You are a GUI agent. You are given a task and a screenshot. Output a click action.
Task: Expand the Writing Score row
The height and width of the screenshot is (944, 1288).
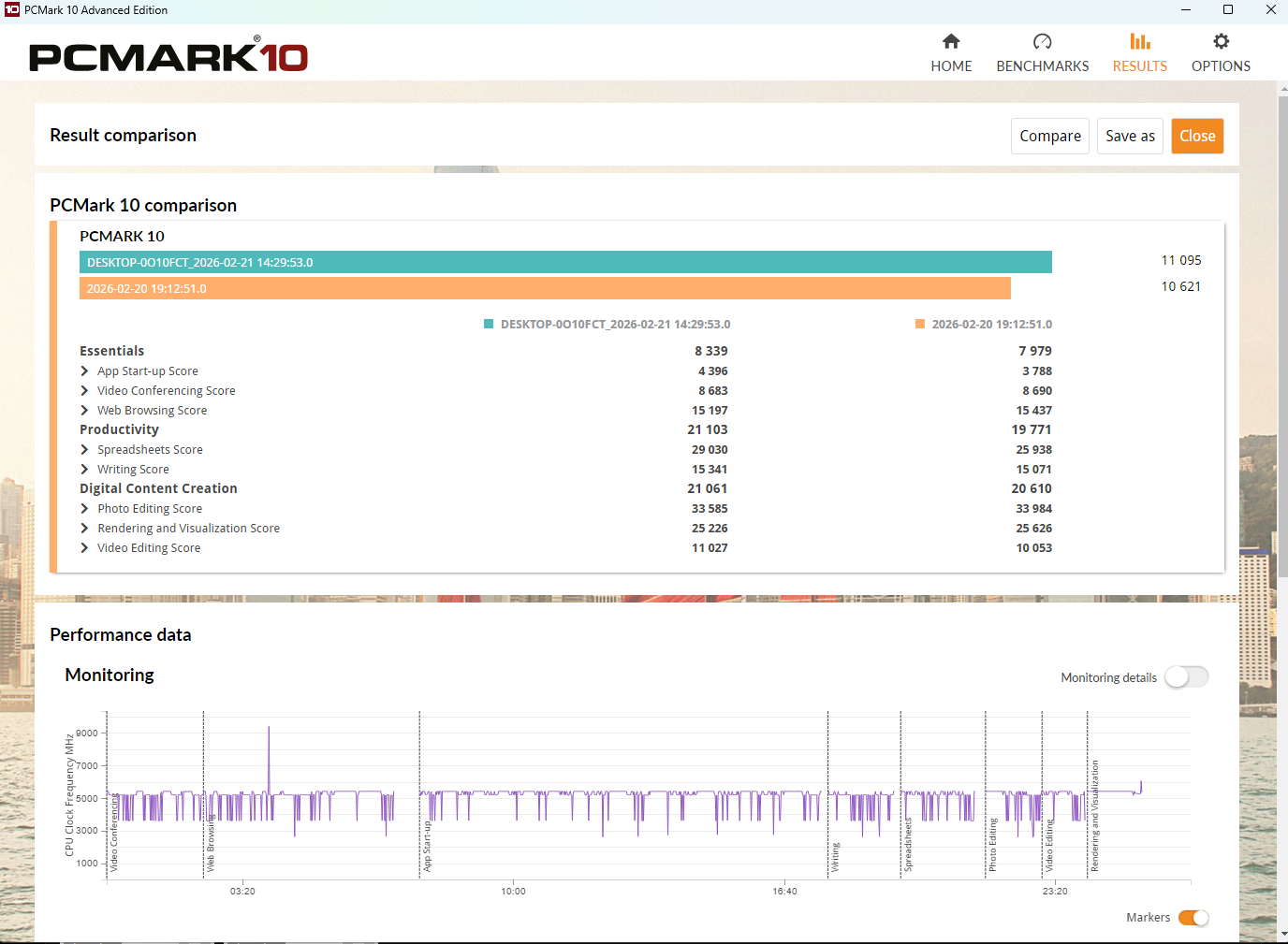[x=84, y=470]
